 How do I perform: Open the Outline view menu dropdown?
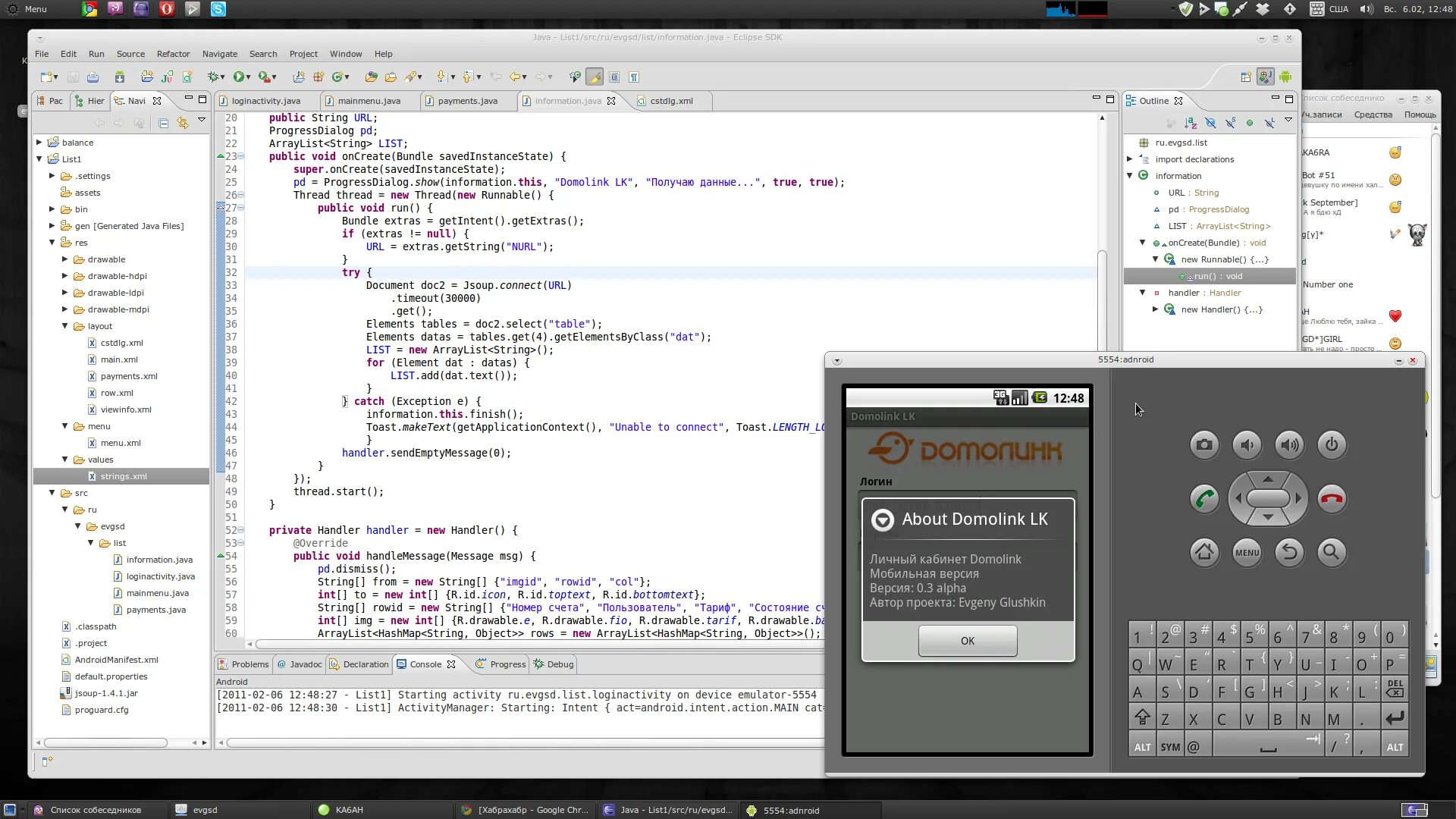click(1288, 121)
